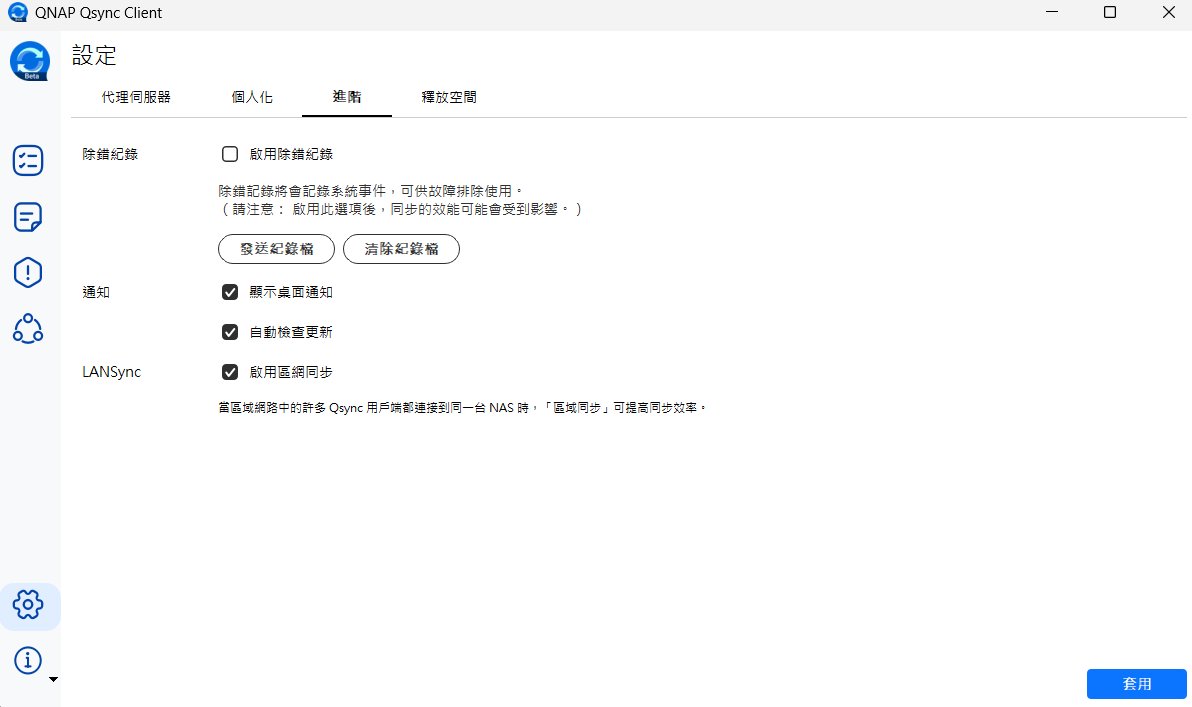
Task: Switch to the 代理伺服器 tab
Action: [136, 97]
